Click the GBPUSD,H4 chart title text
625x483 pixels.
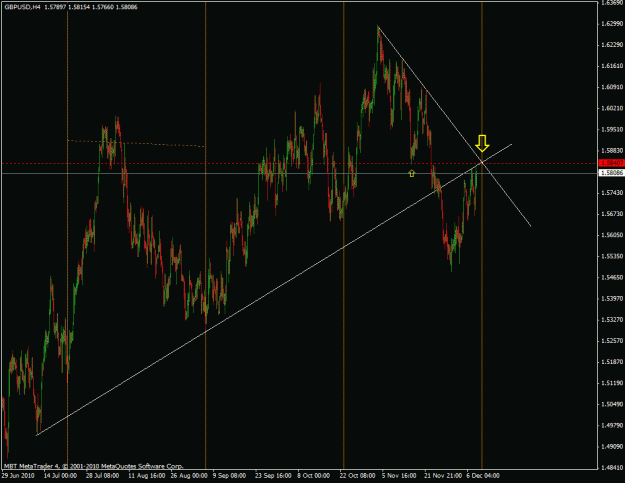coord(23,7)
